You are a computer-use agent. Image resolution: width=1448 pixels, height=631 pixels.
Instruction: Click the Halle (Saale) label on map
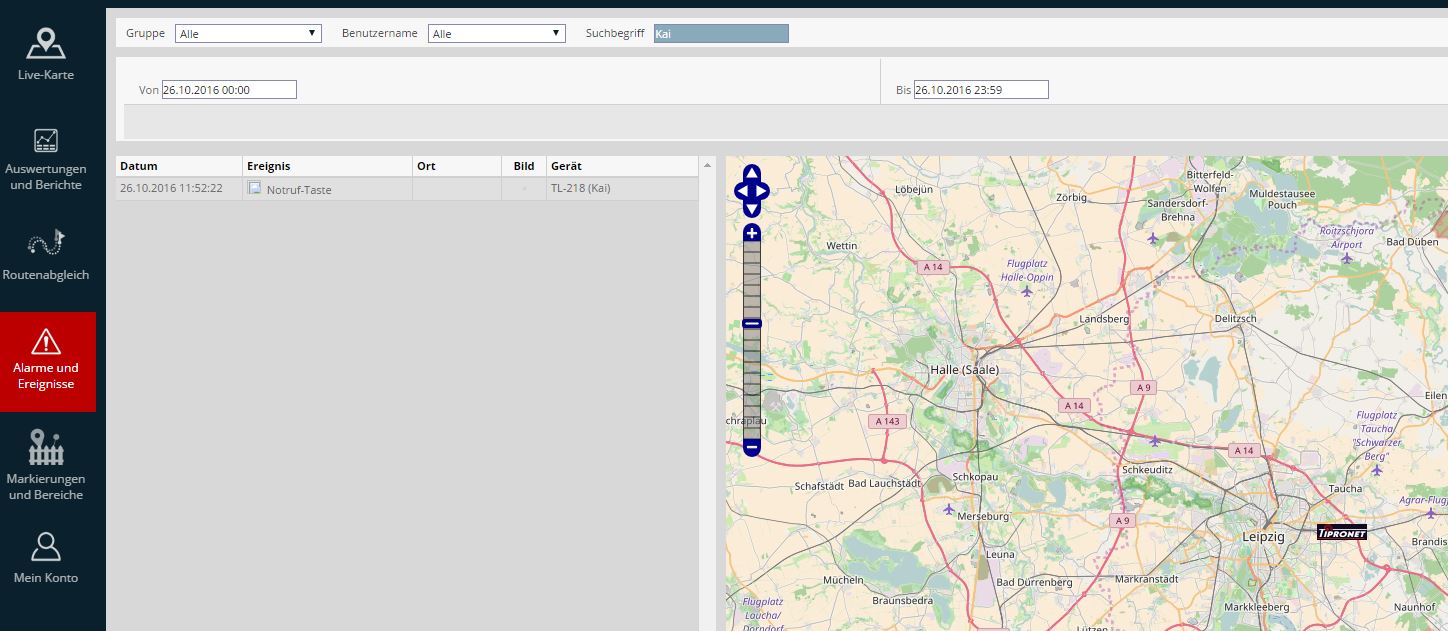[964, 369]
